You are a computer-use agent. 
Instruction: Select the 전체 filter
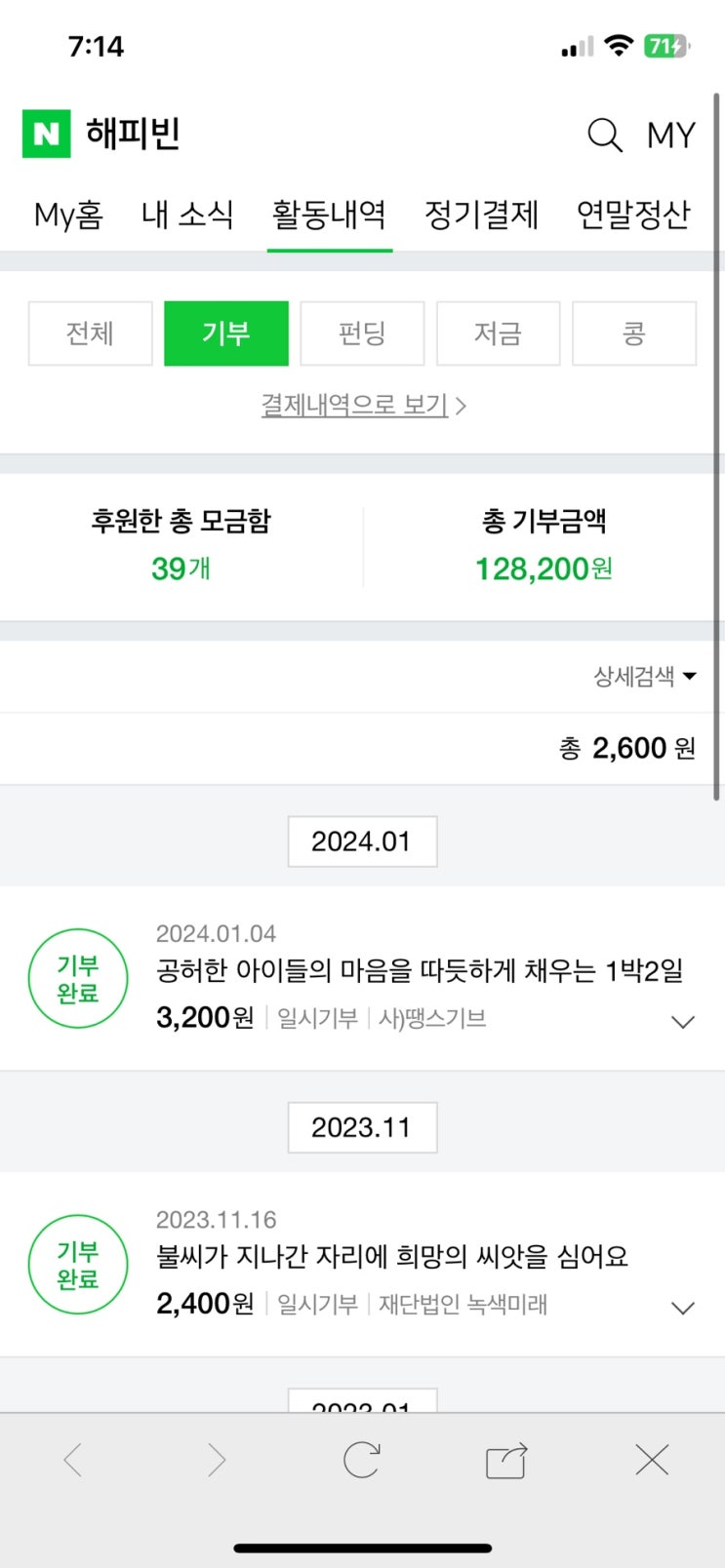(x=90, y=333)
